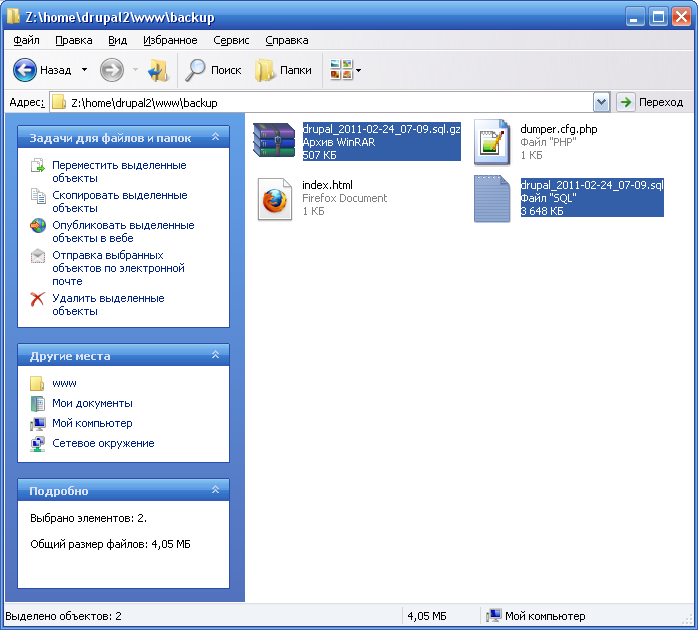Click the move selected items icon

click(38, 166)
